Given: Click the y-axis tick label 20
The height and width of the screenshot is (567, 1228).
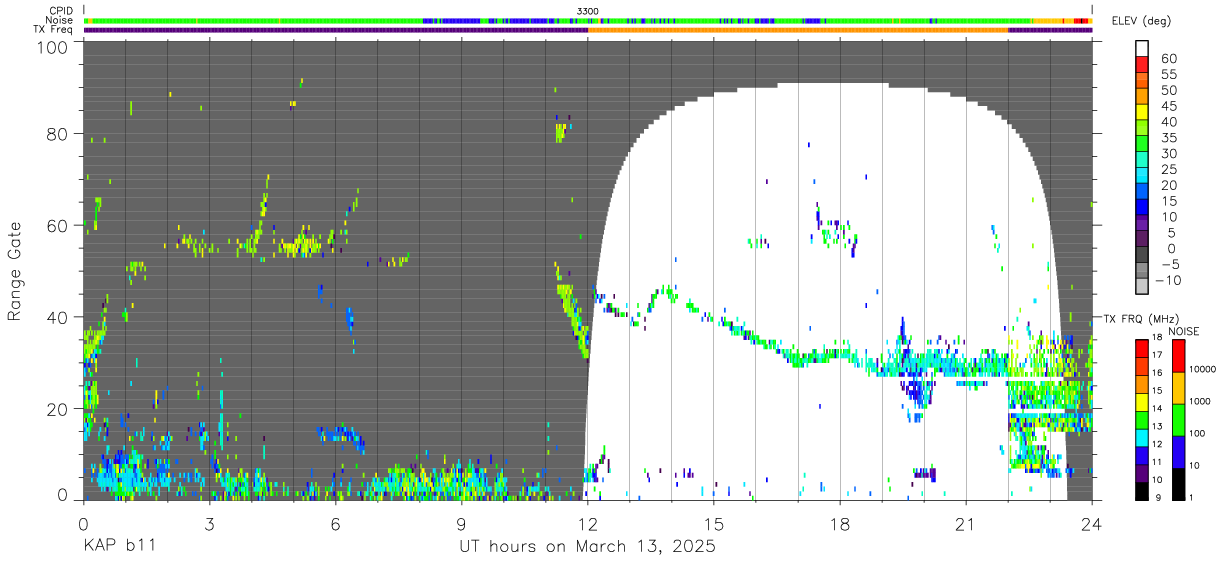Looking at the screenshot, I should [59, 408].
